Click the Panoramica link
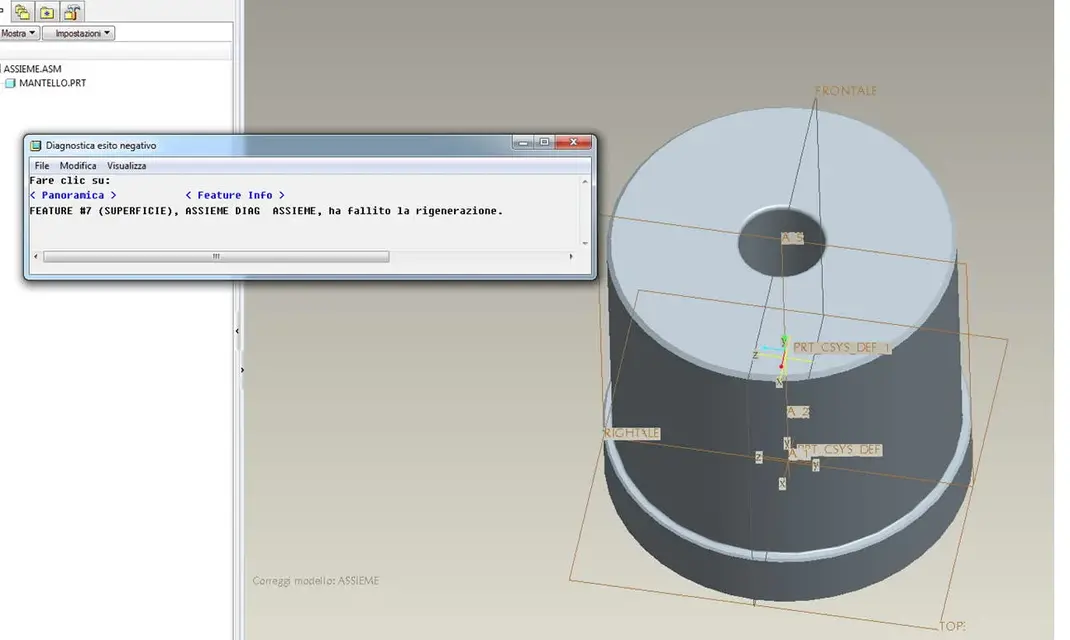1070x640 pixels. (73, 195)
